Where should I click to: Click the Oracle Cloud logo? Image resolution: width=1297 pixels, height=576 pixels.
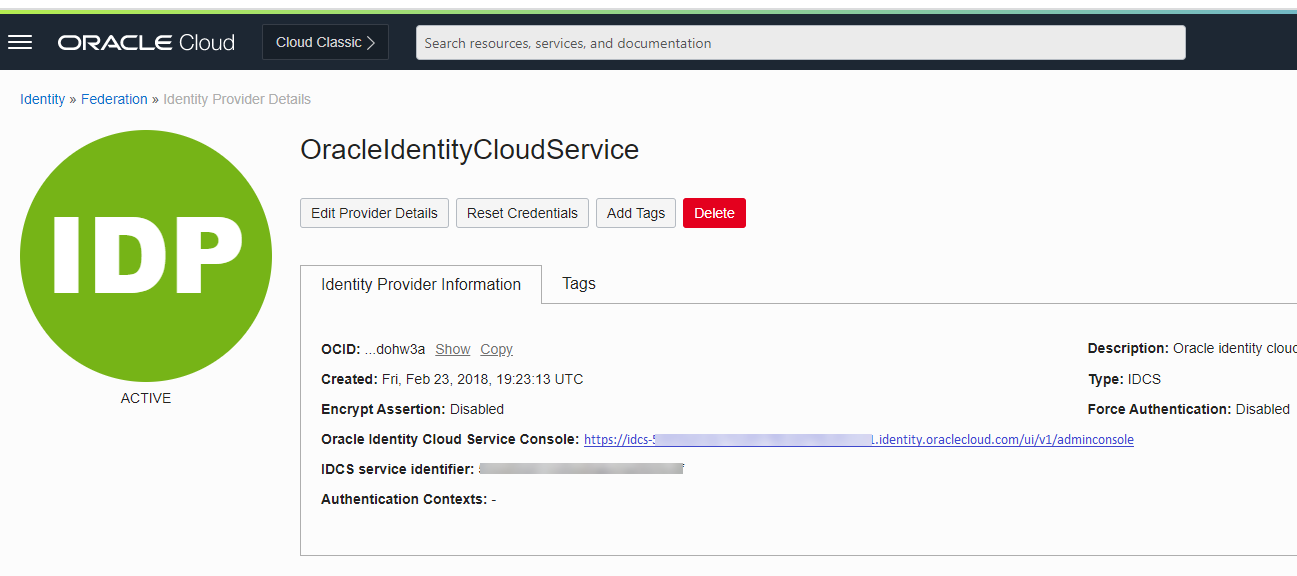coord(146,43)
